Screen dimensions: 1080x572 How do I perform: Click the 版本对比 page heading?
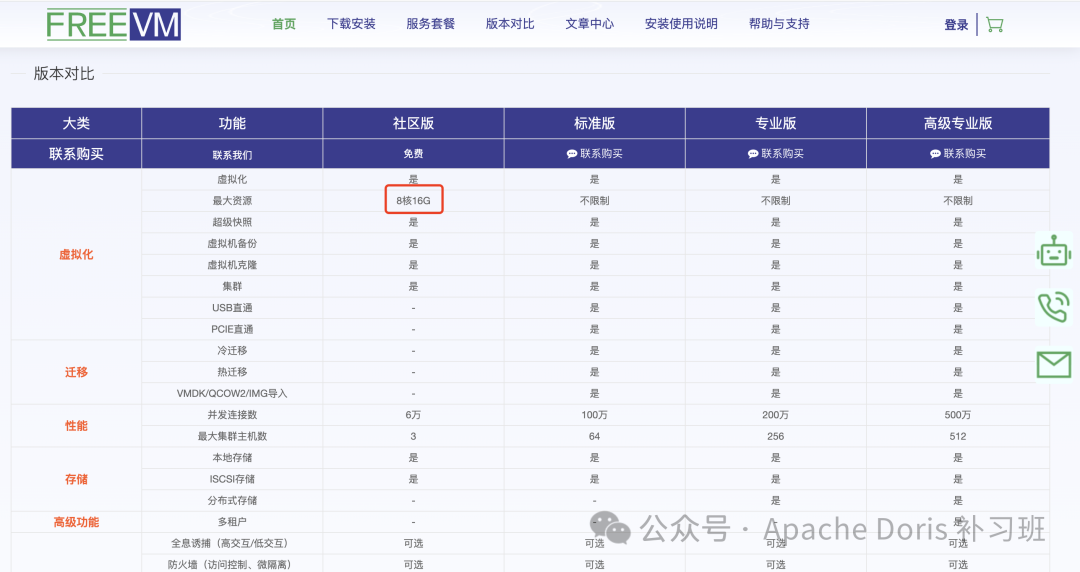pyautogui.click(x=64, y=74)
